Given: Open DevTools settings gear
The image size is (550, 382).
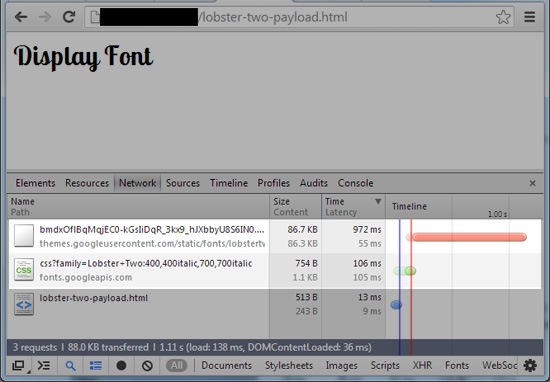Looking at the screenshot, I should [530, 366].
